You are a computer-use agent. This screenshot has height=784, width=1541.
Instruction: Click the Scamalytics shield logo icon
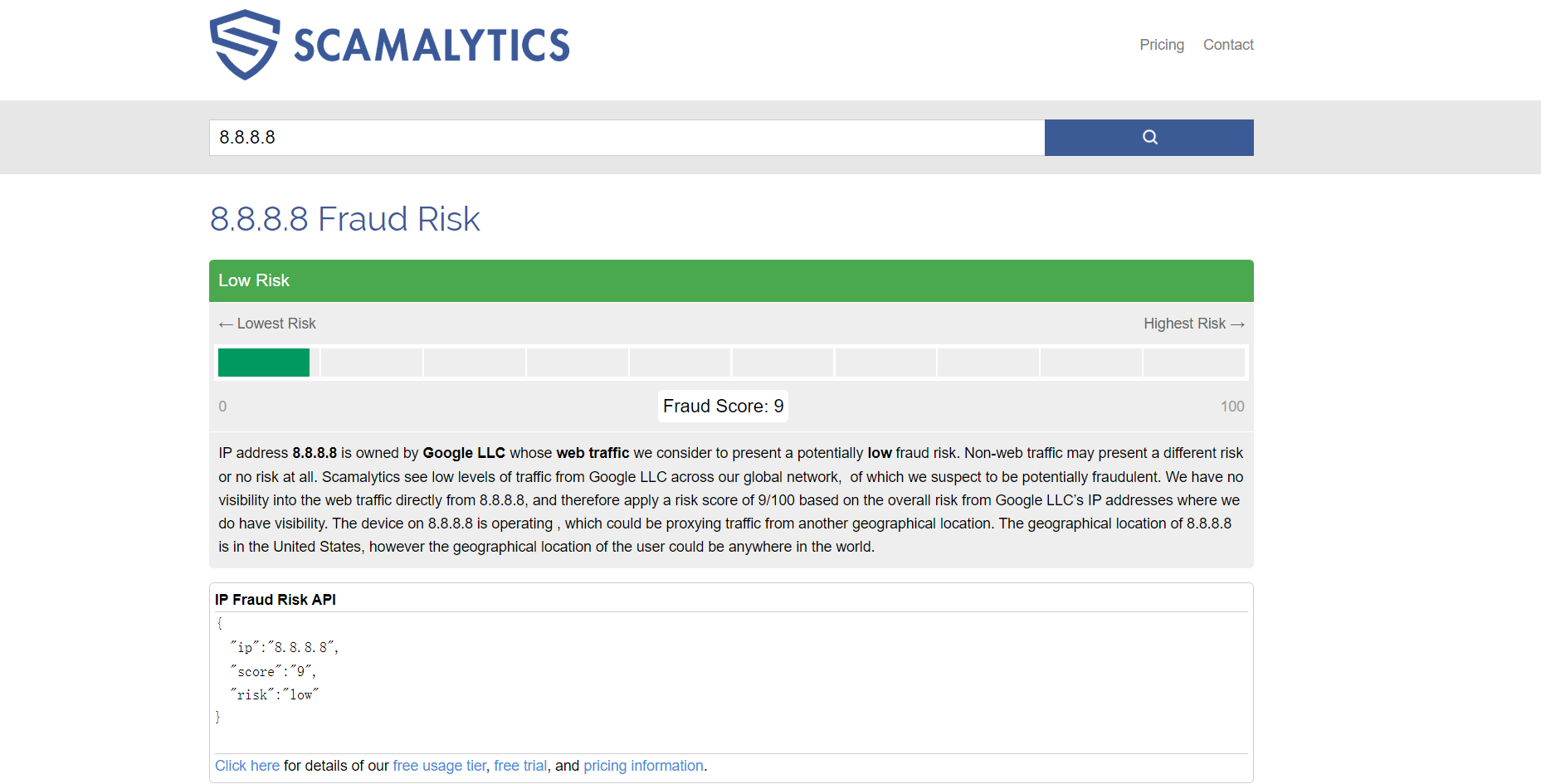[244, 45]
